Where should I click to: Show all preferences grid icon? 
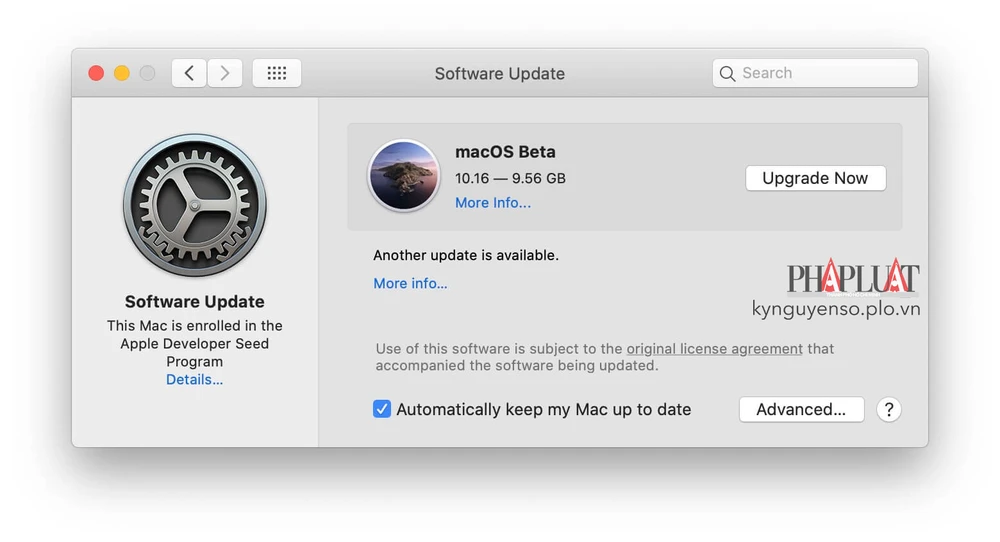pyautogui.click(x=277, y=73)
